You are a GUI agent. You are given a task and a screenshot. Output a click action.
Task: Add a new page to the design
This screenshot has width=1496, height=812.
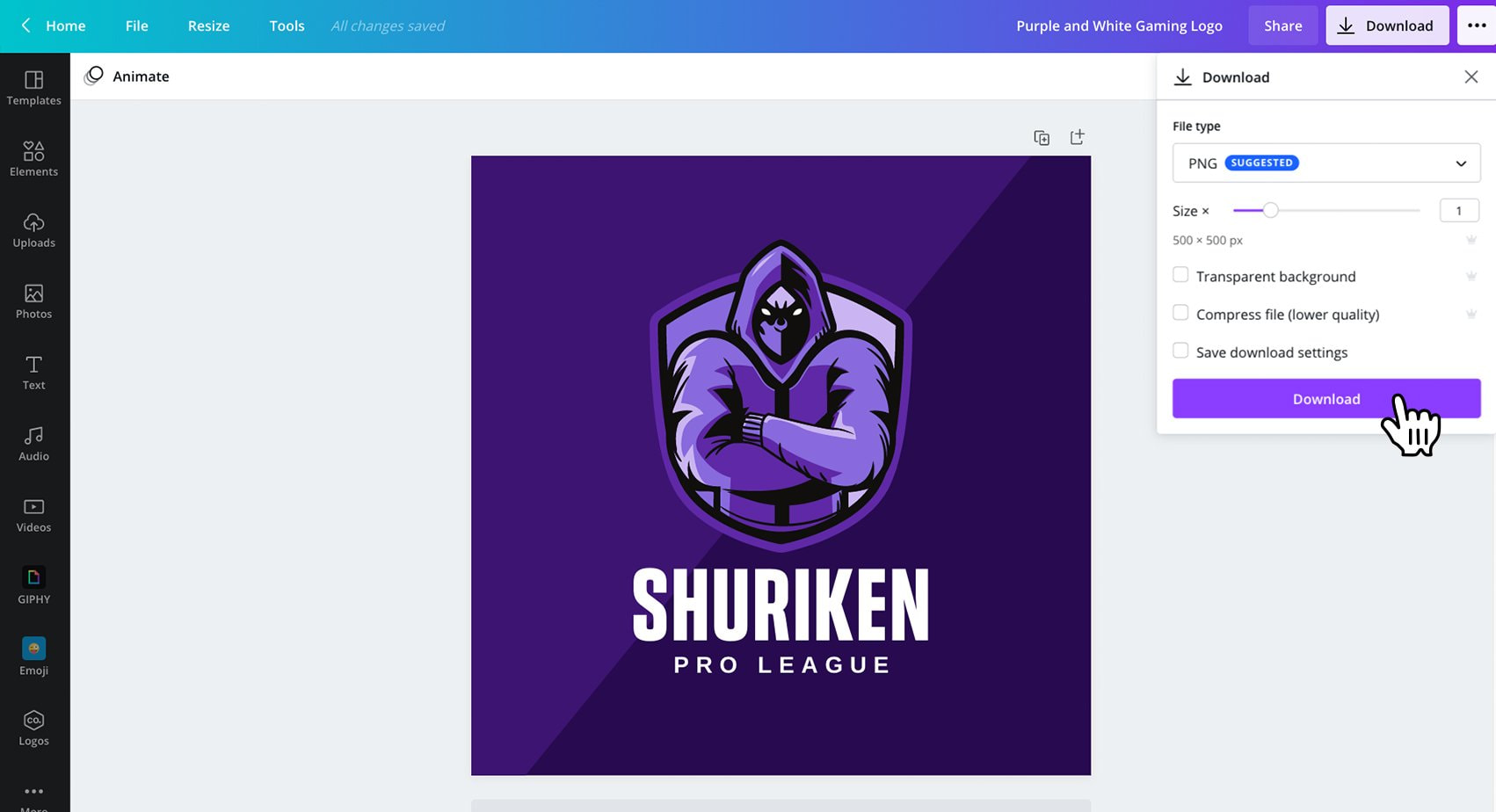tap(1077, 137)
